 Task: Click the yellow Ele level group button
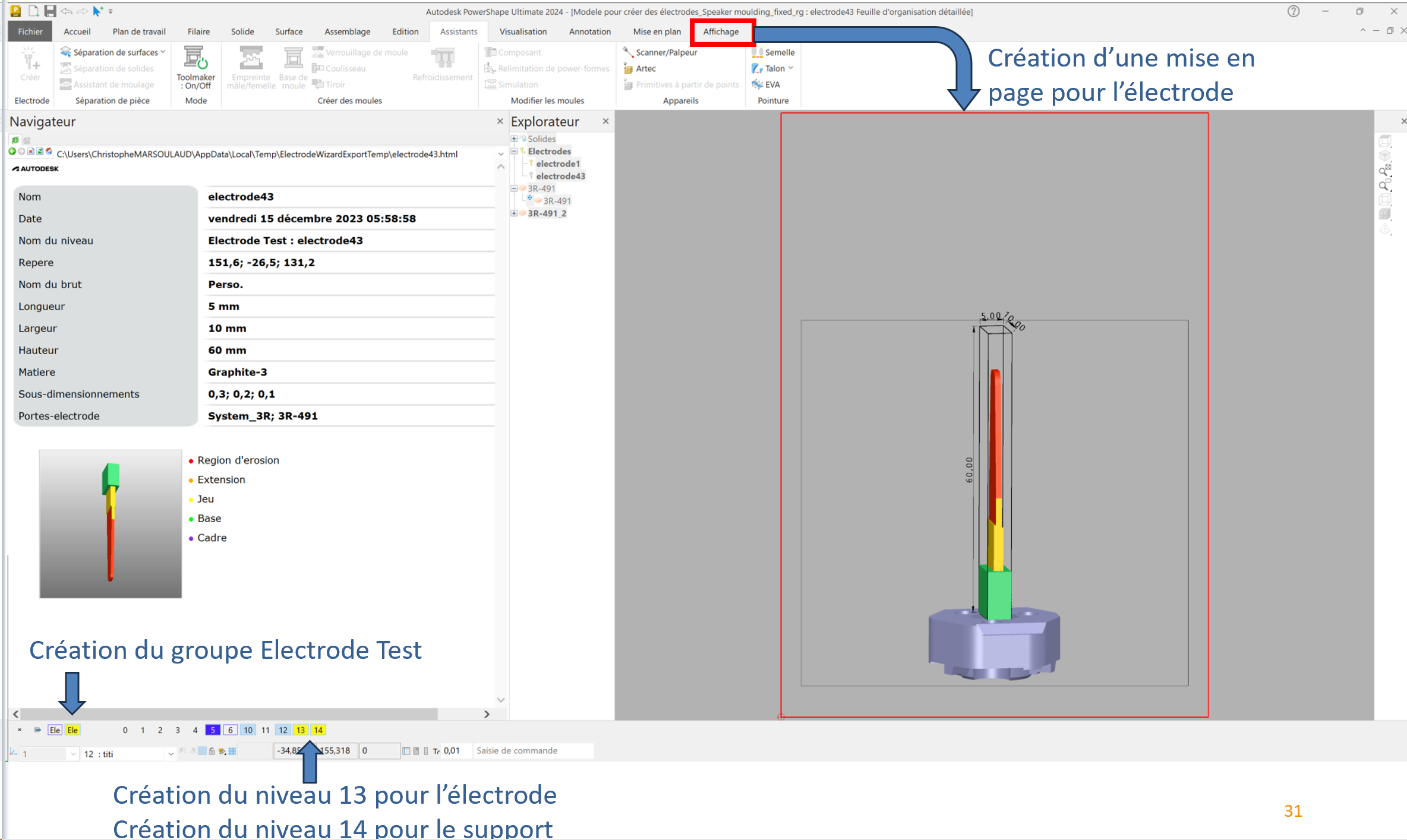[72, 730]
